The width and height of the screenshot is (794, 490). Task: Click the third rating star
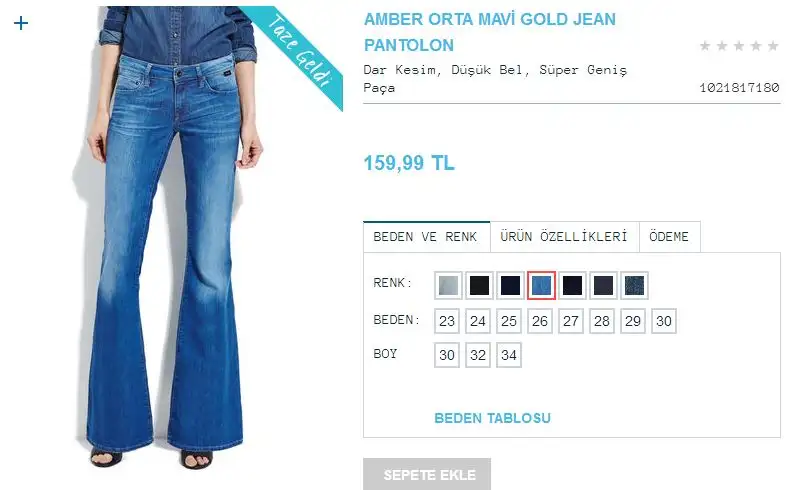pyautogui.click(x=739, y=46)
